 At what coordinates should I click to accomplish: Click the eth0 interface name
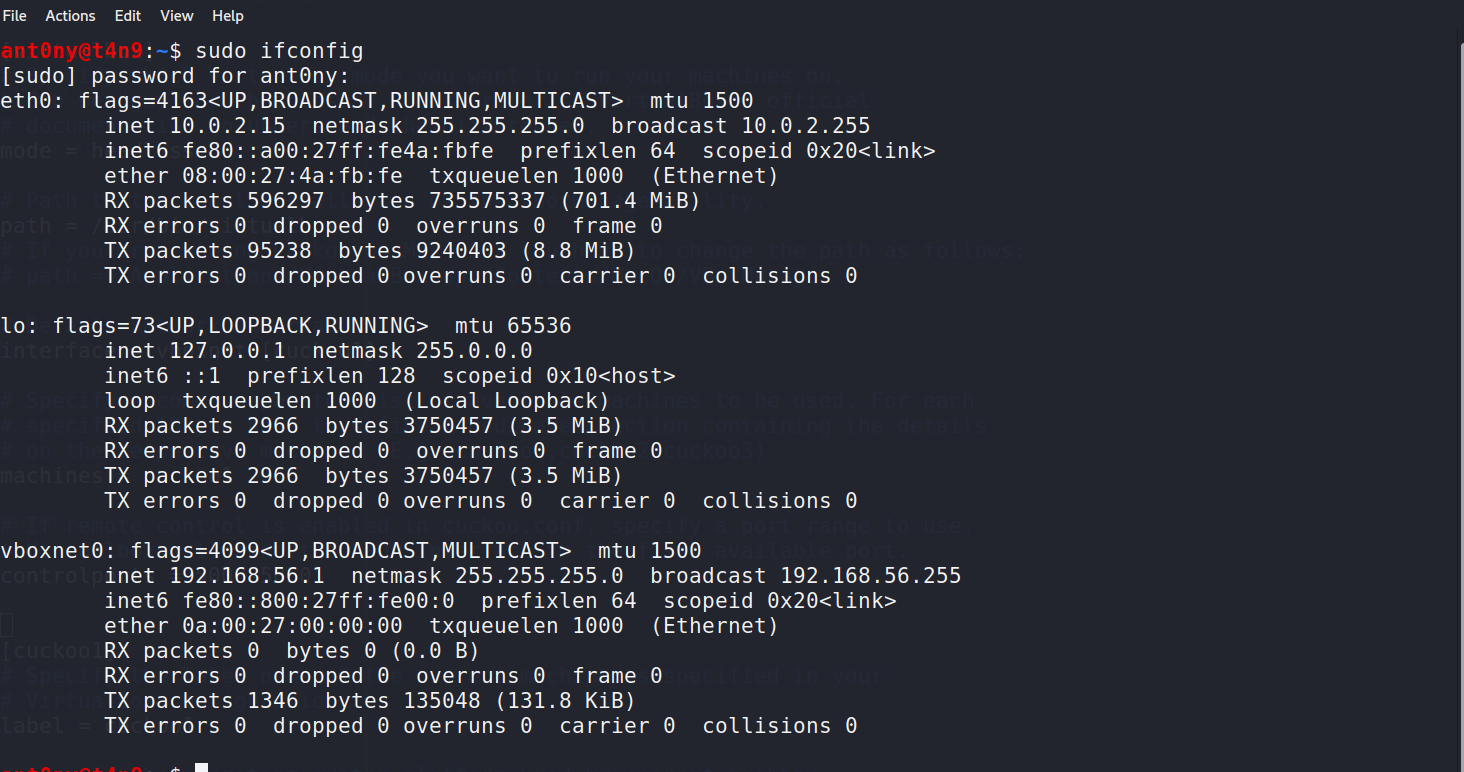click(24, 100)
